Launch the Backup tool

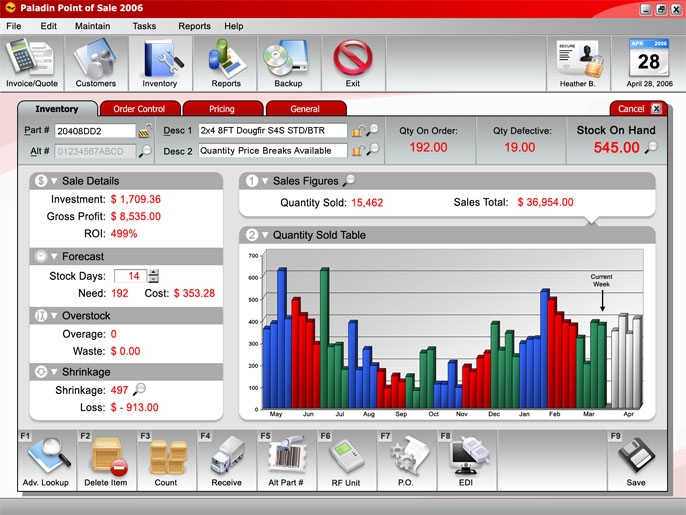click(x=289, y=63)
